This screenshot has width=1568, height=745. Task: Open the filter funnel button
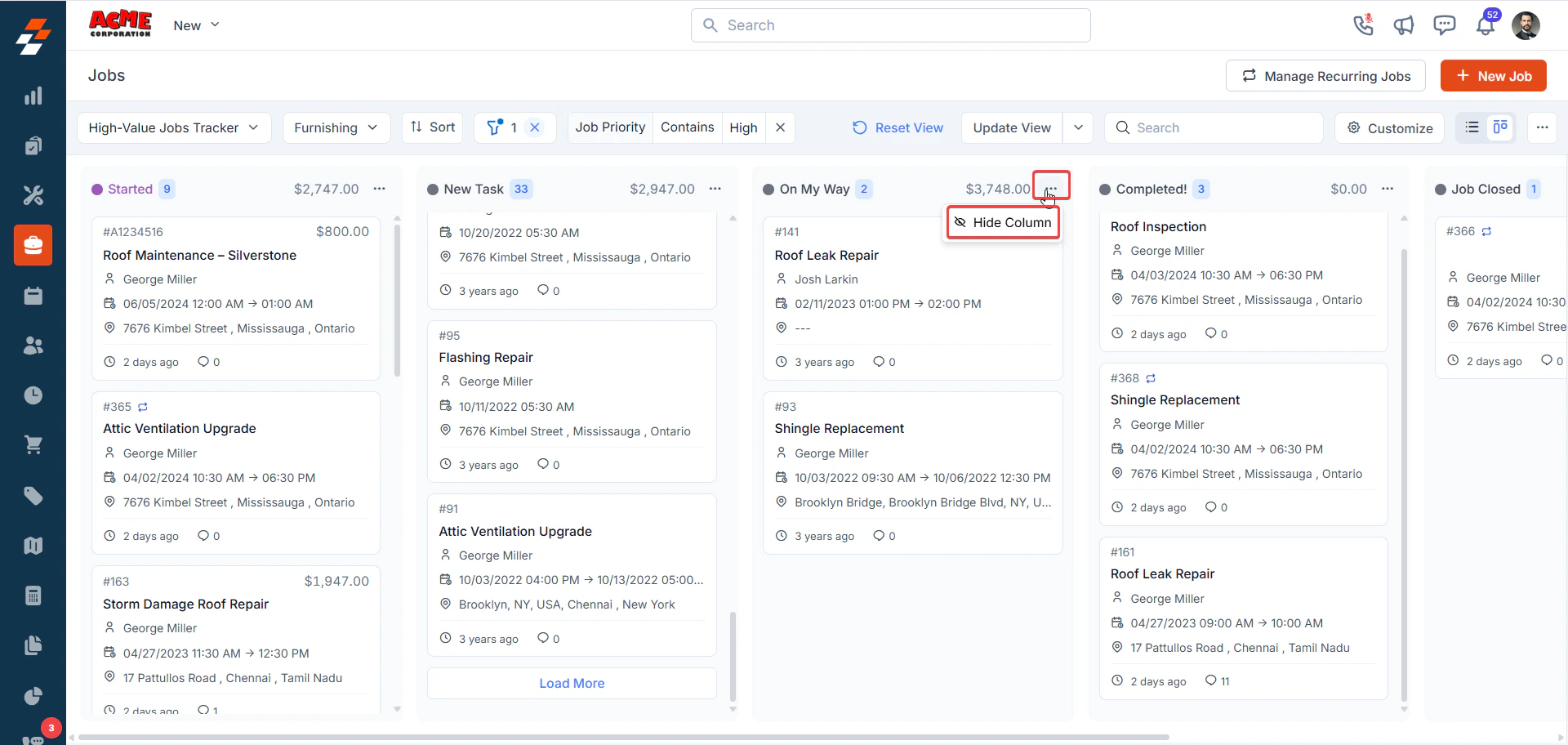(495, 127)
